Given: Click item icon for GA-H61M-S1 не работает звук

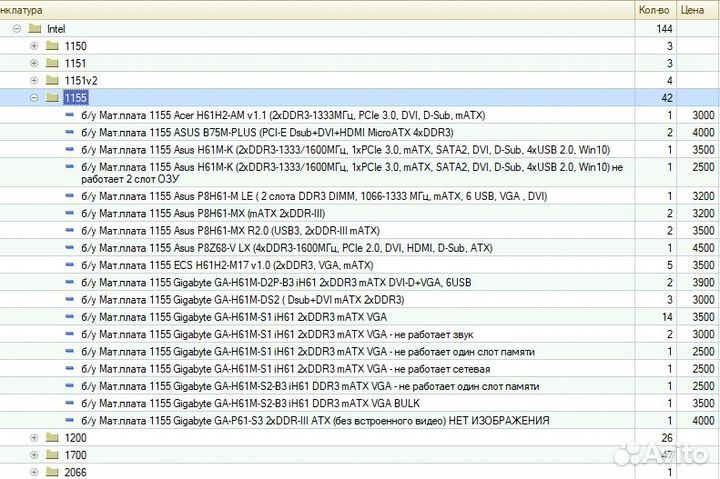Looking at the screenshot, I should coord(70,334).
